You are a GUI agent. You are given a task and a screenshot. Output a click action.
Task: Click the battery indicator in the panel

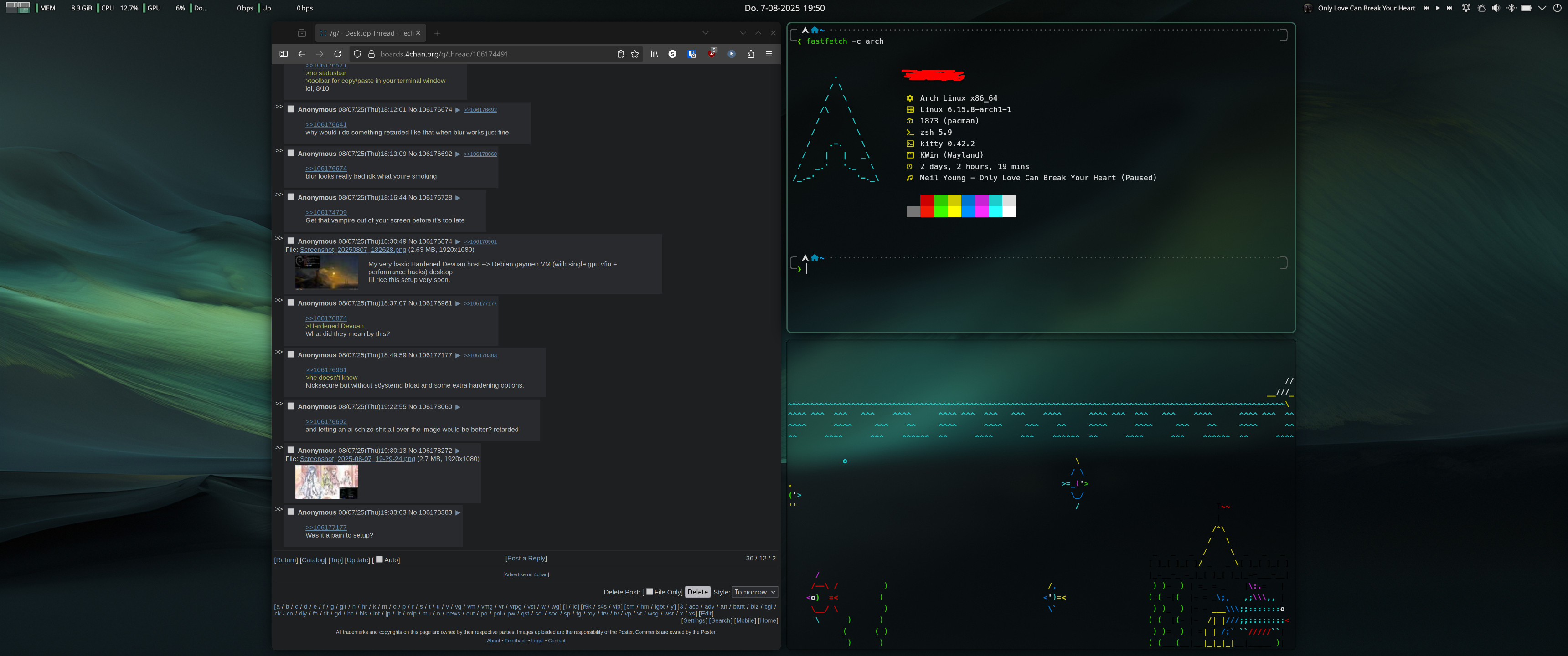(1527, 8)
